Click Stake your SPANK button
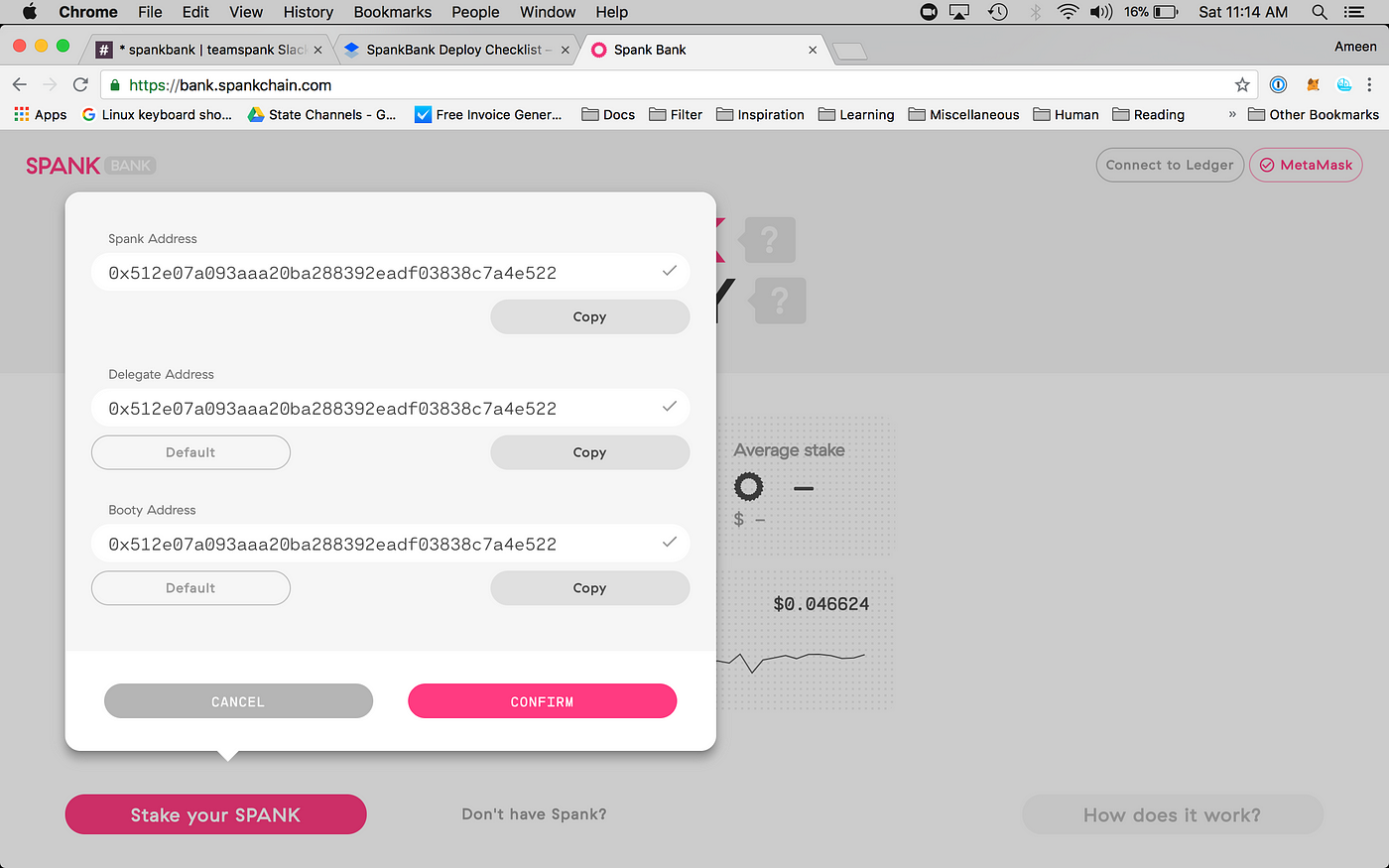This screenshot has width=1389, height=868. coord(215,814)
